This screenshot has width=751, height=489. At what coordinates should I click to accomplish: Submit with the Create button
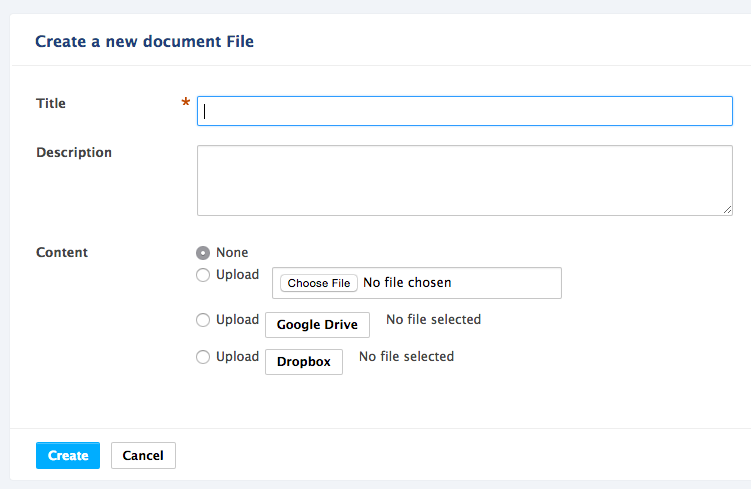point(68,455)
